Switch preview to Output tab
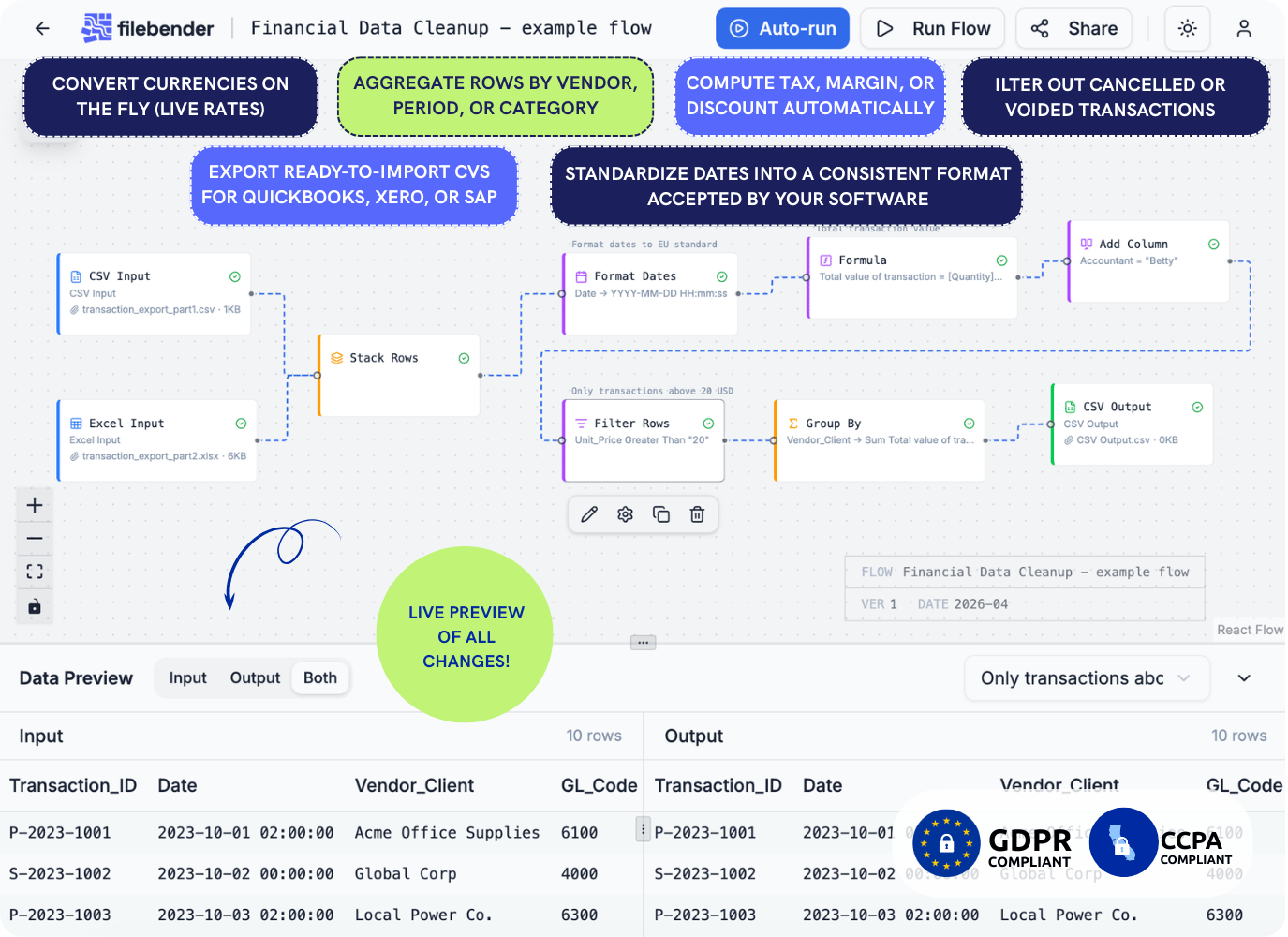The image size is (1288, 937). 255,678
